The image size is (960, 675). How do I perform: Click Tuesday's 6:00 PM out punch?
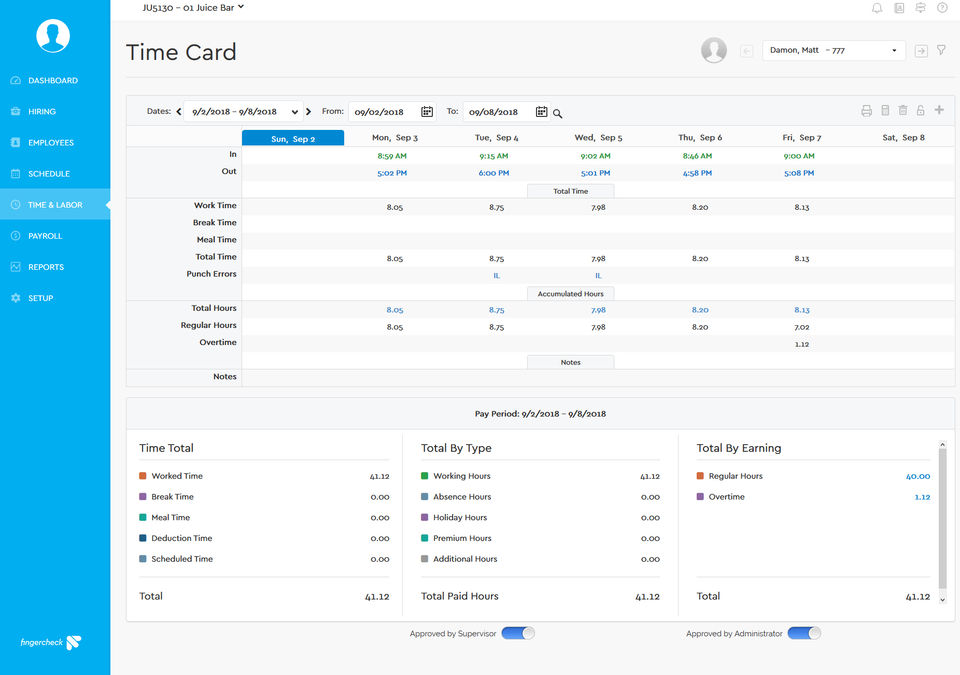(493, 173)
